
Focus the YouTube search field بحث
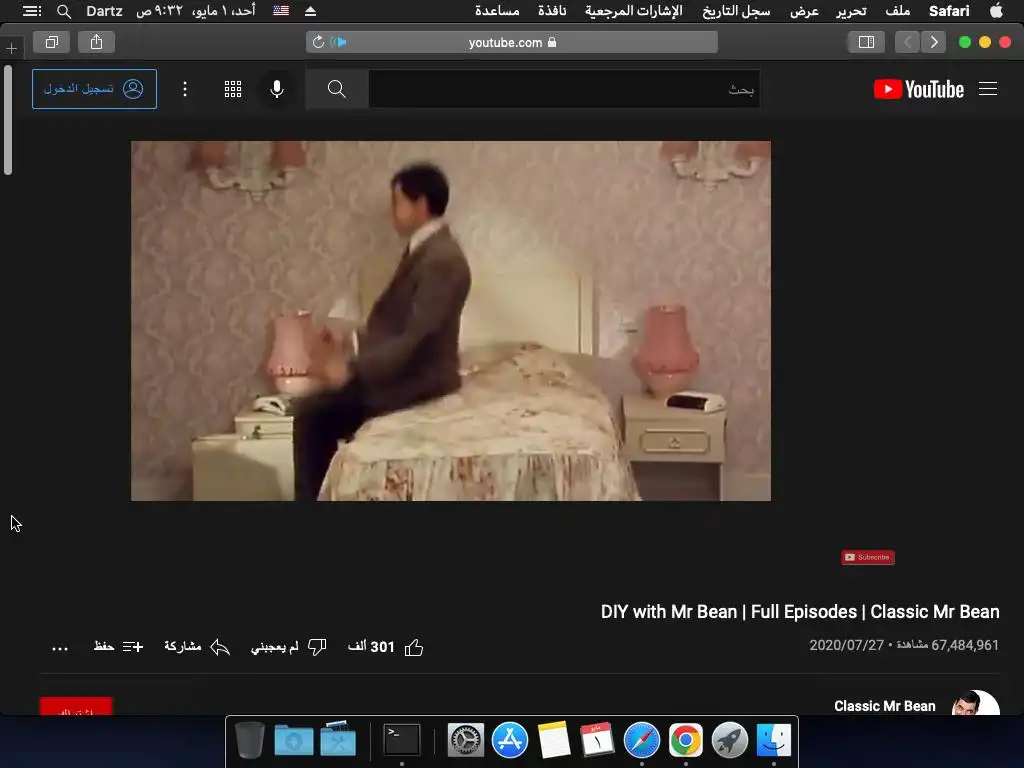[x=564, y=89]
